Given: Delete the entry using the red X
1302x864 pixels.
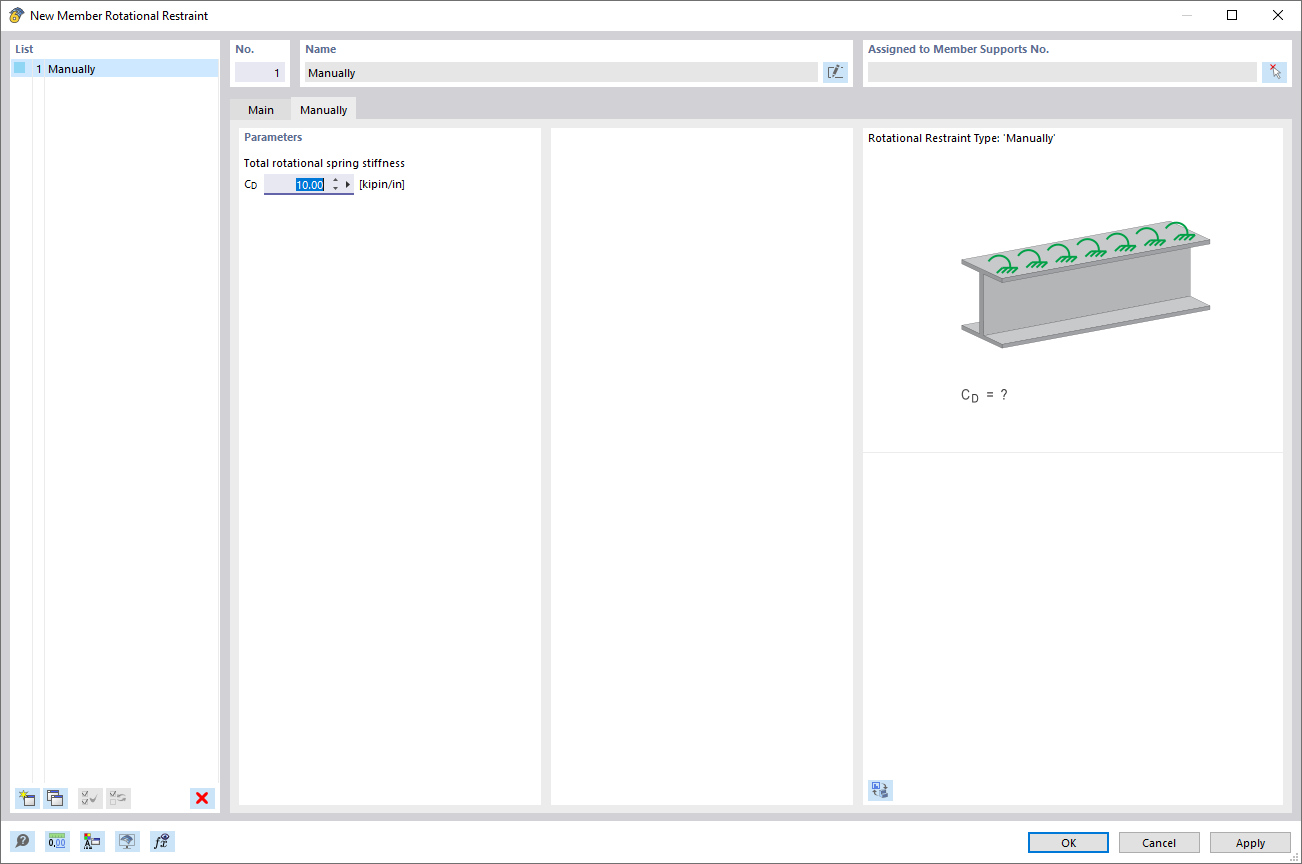Looking at the screenshot, I should click(x=202, y=798).
